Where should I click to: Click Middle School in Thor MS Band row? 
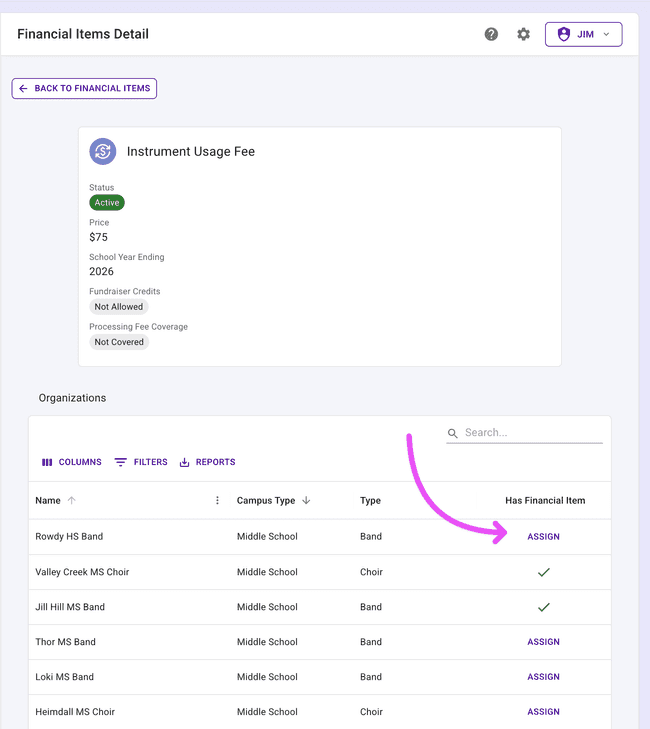click(267, 642)
